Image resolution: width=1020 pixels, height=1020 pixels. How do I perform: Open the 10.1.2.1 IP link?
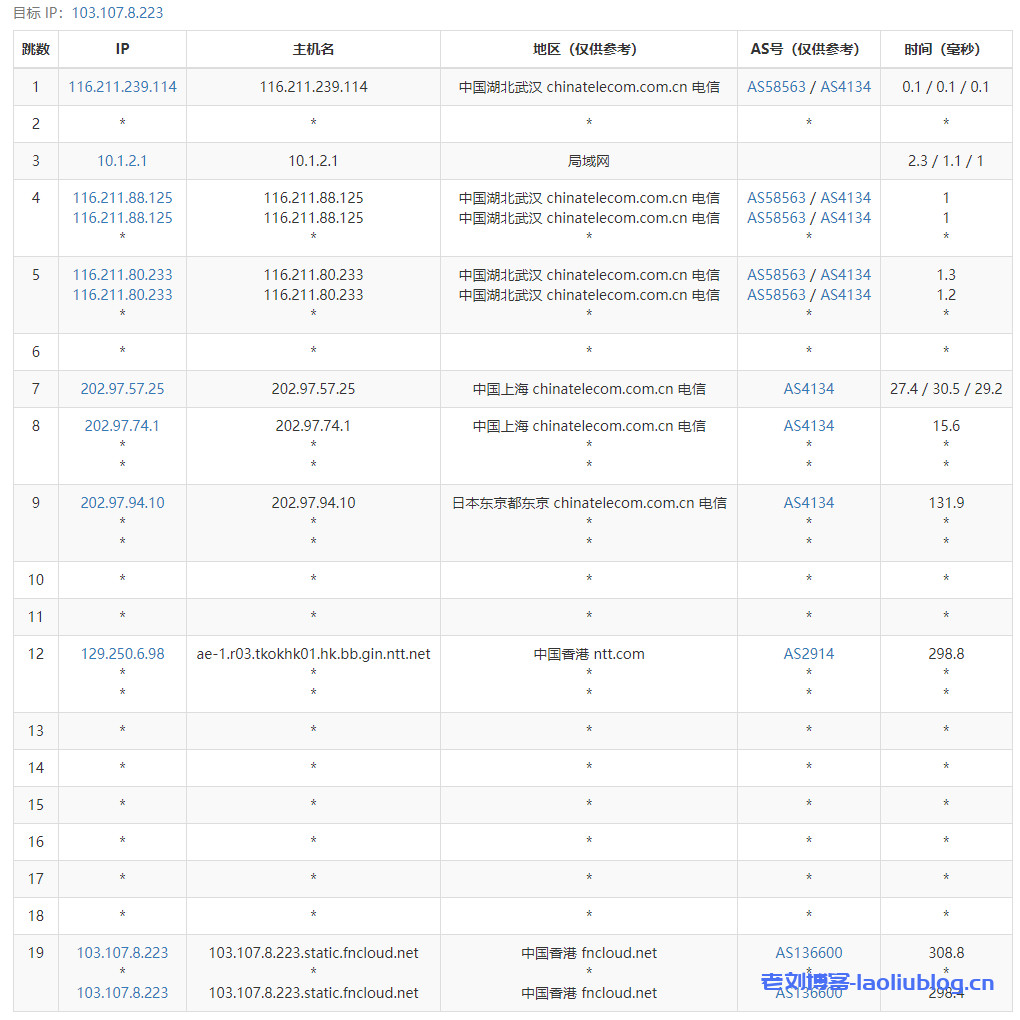(122, 161)
